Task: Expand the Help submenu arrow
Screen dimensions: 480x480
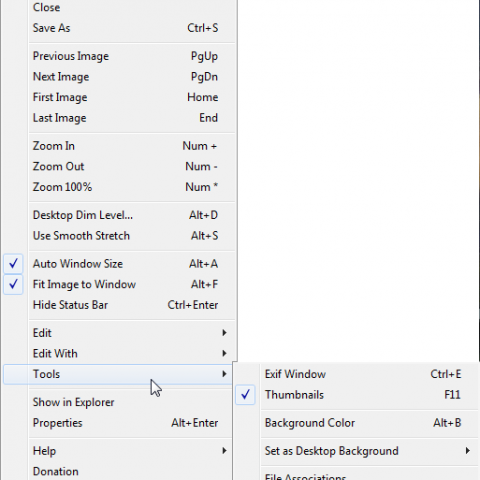Action: pyautogui.click(x=224, y=451)
